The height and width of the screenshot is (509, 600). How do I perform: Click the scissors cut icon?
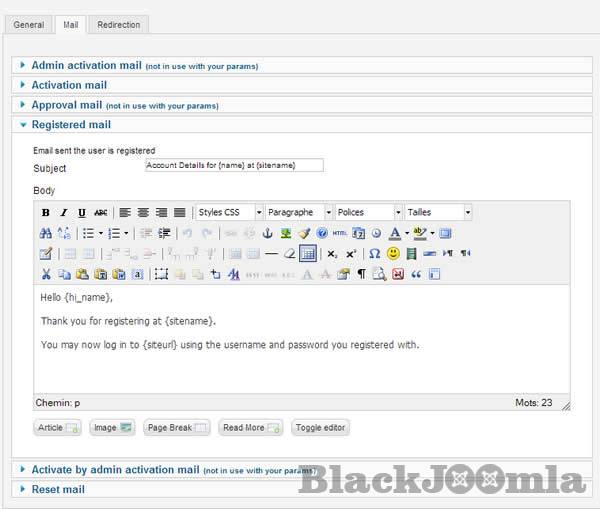46,273
